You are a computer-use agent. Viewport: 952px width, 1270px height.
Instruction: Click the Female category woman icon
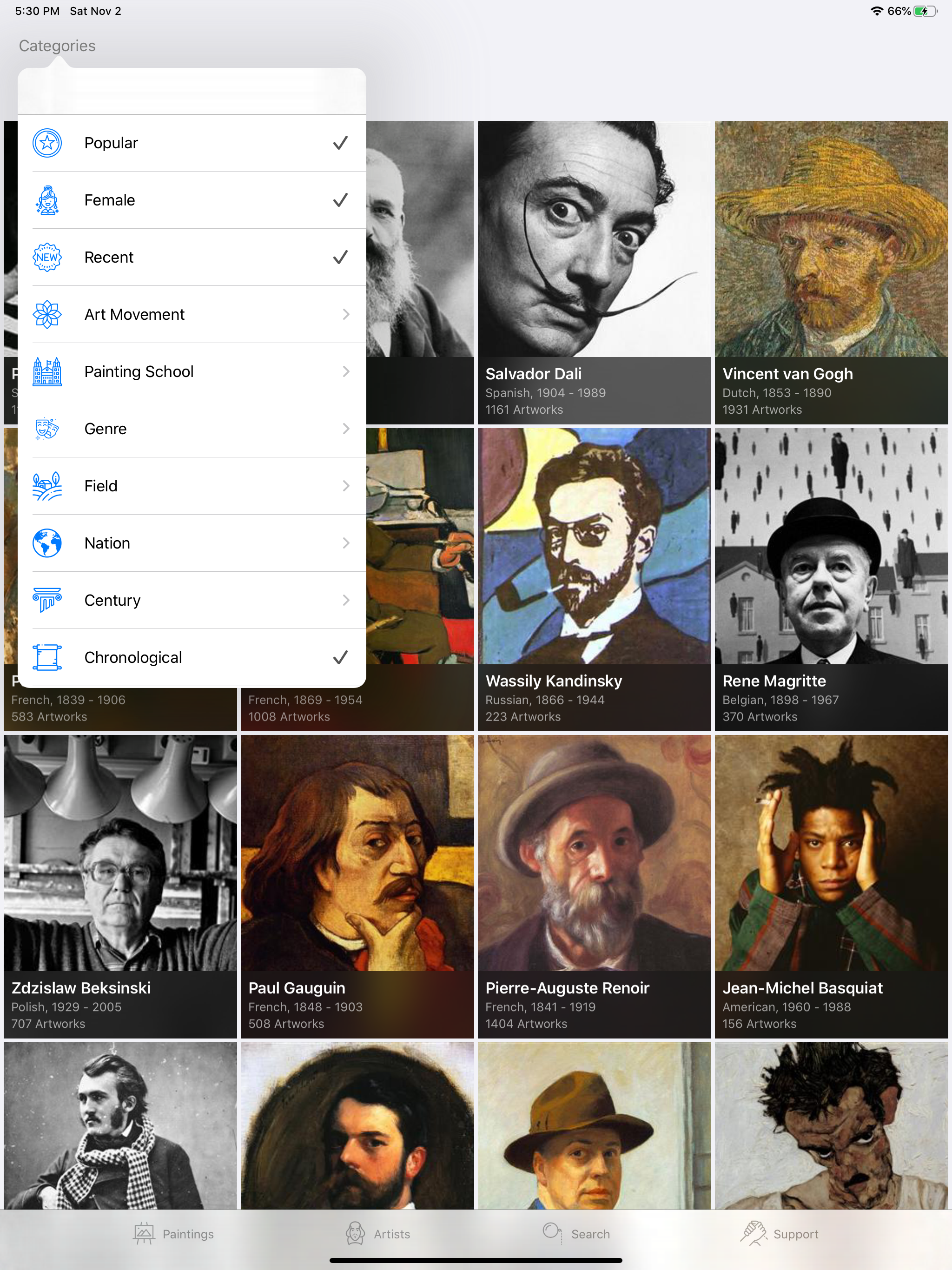pyautogui.click(x=47, y=200)
